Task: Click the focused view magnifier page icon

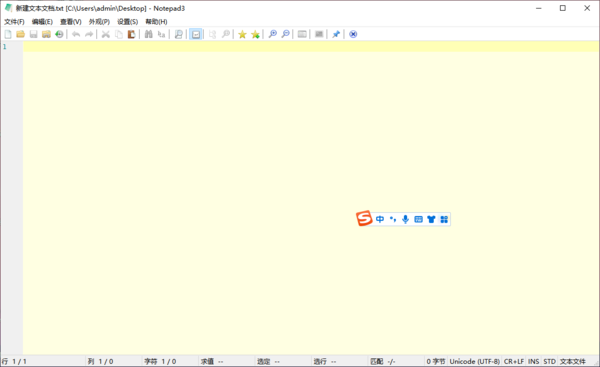Action: 178,34
